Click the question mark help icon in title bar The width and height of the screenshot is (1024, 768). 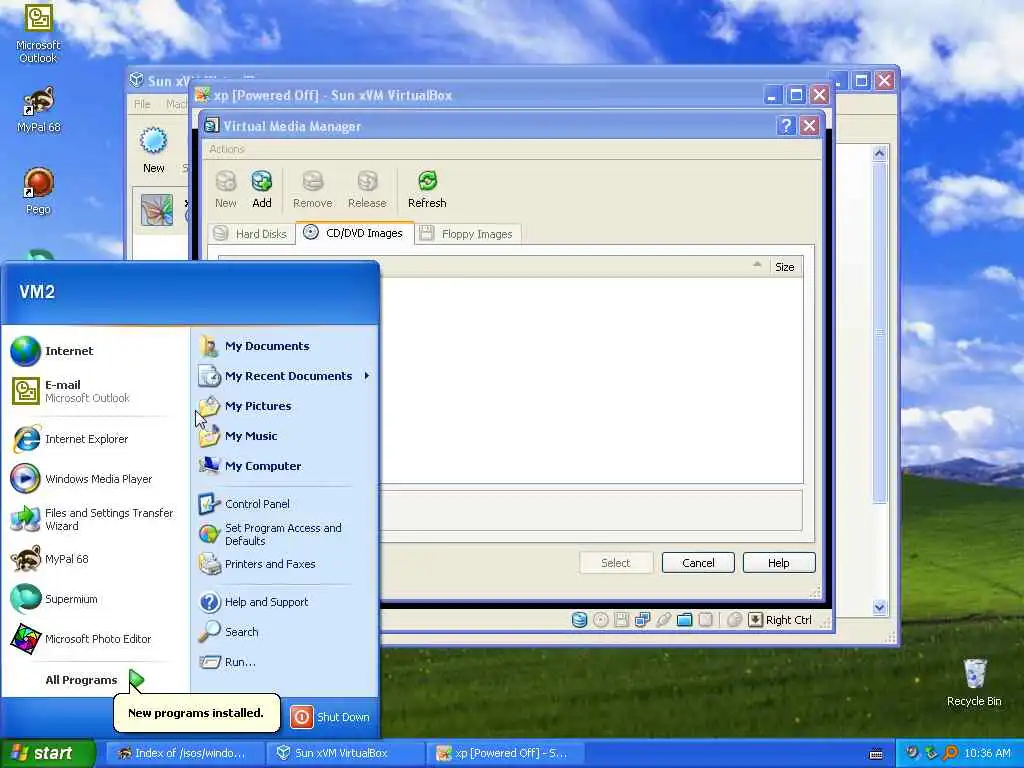[786, 126]
